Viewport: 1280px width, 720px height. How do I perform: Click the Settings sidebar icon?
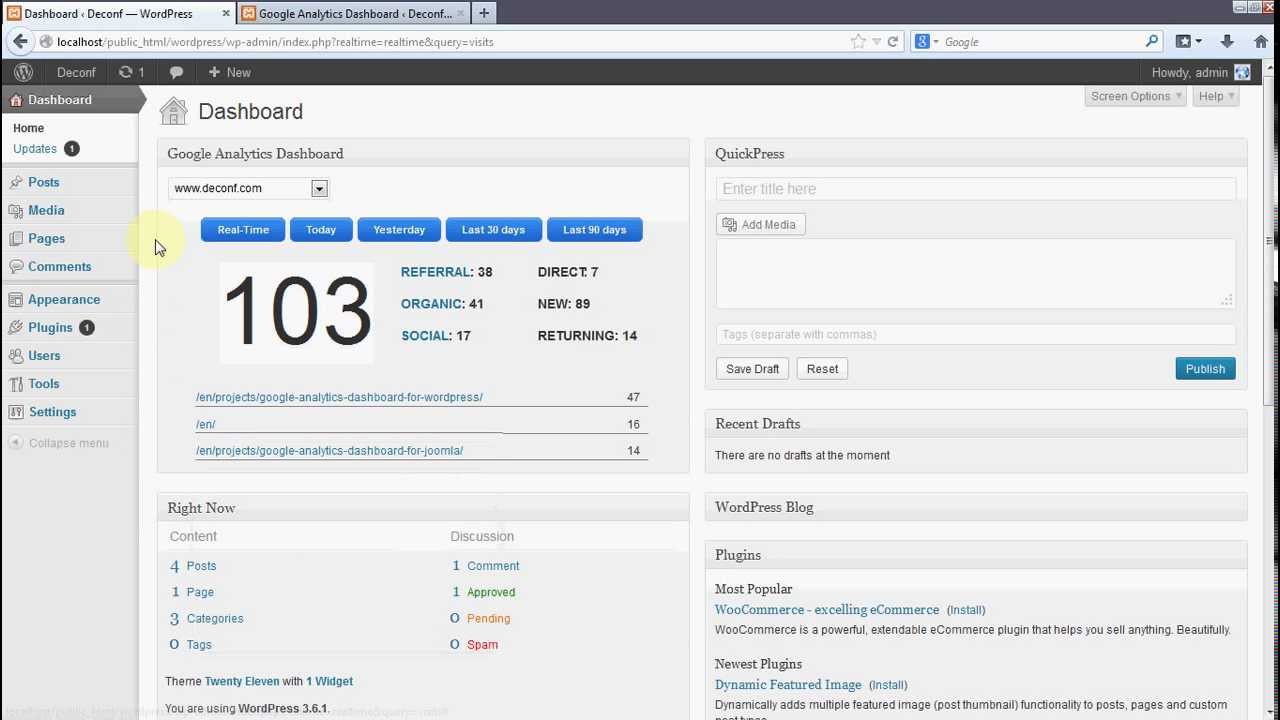pos(16,411)
